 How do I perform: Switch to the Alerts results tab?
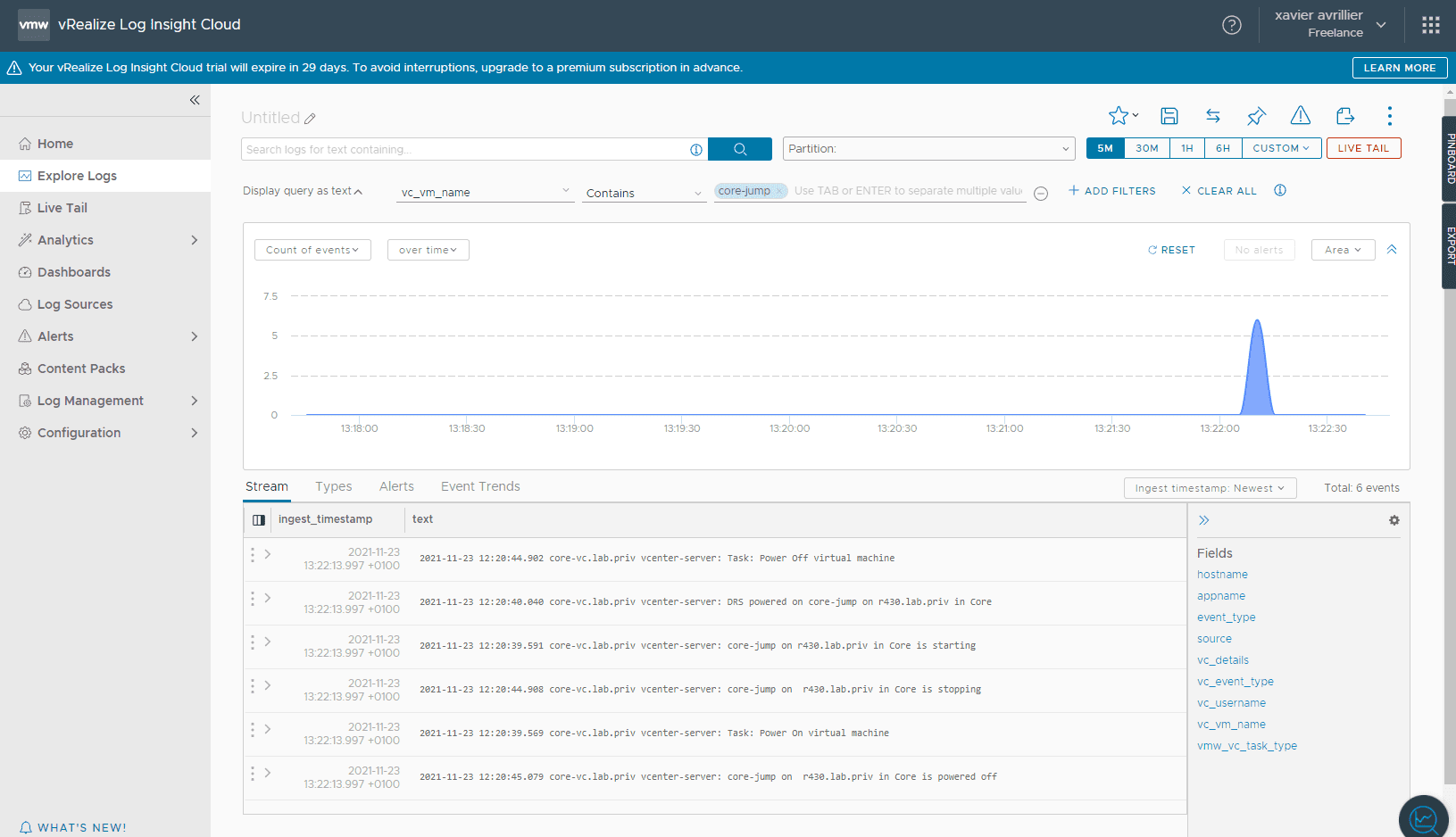(x=396, y=486)
